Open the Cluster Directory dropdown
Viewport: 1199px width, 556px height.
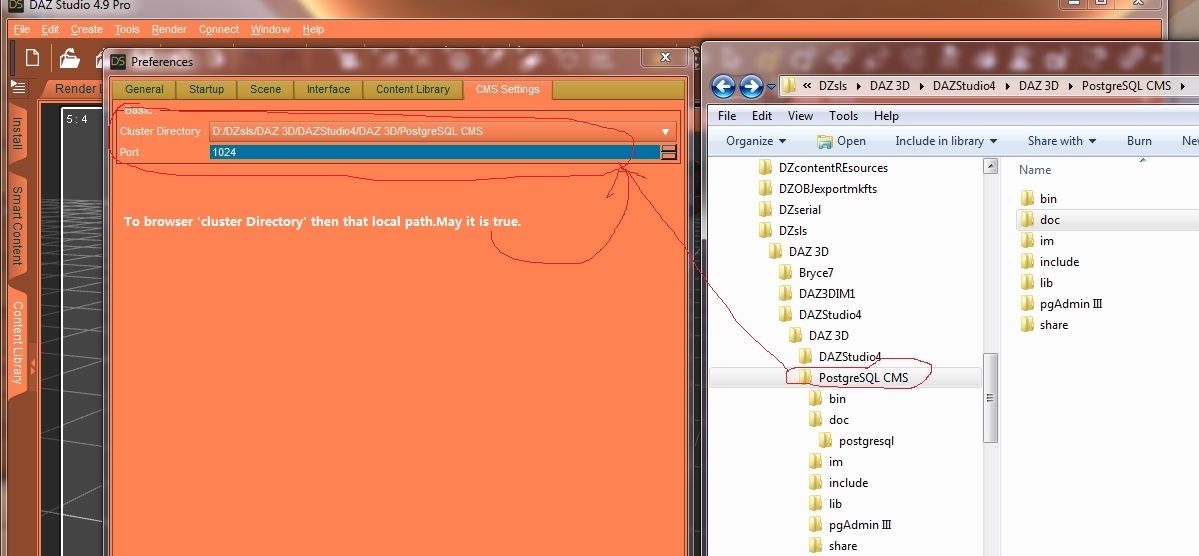click(665, 132)
